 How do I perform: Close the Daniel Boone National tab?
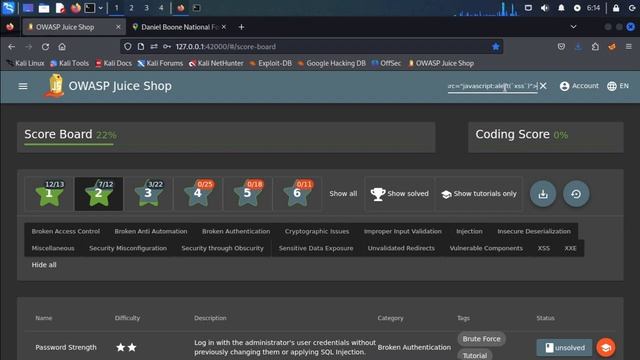tap(224, 27)
